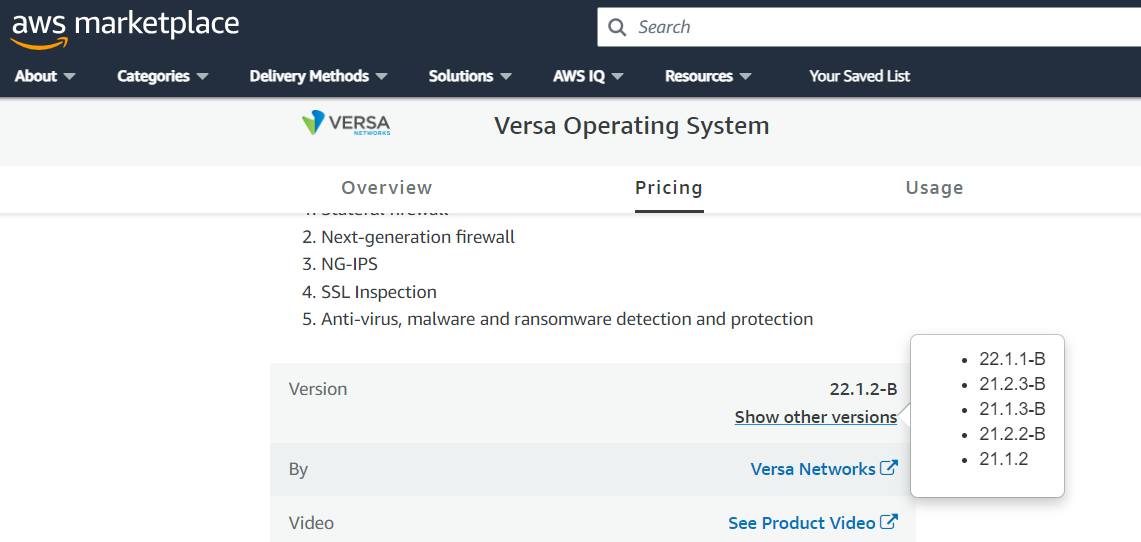This screenshot has height=542, width=1141.
Task: Open the About dropdown menu
Action: point(45,76)
